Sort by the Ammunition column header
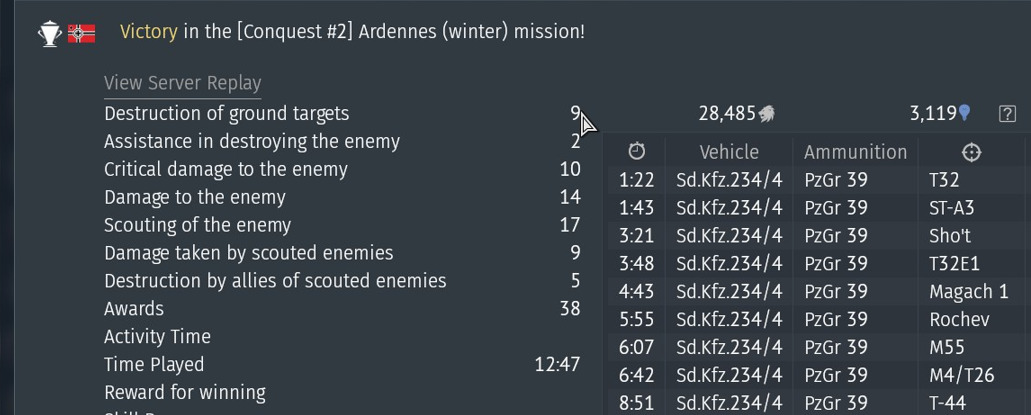The image size is (1031, 415). (855, 152)
